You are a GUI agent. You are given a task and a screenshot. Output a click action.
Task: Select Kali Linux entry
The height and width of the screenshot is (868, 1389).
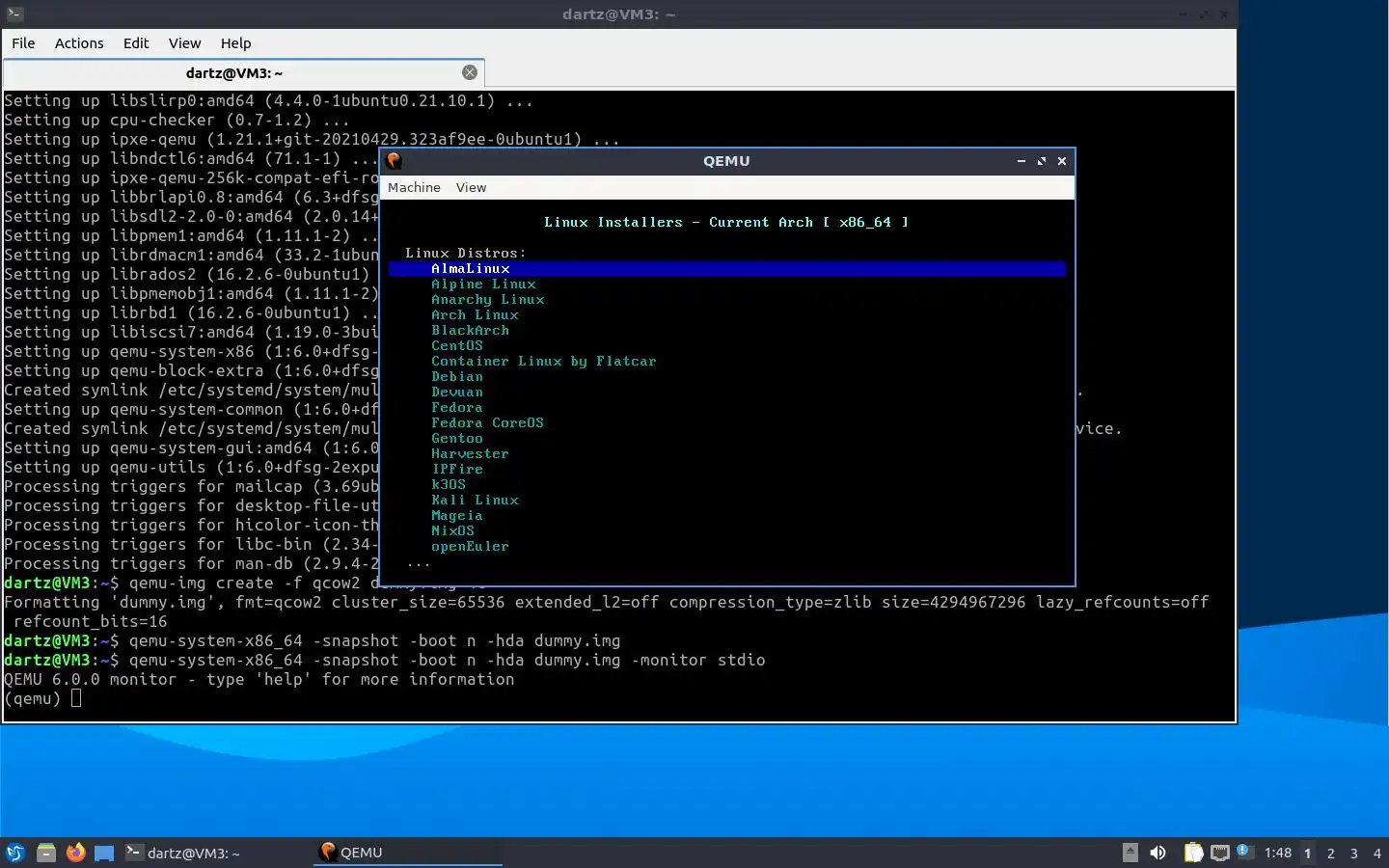point(475,501)
